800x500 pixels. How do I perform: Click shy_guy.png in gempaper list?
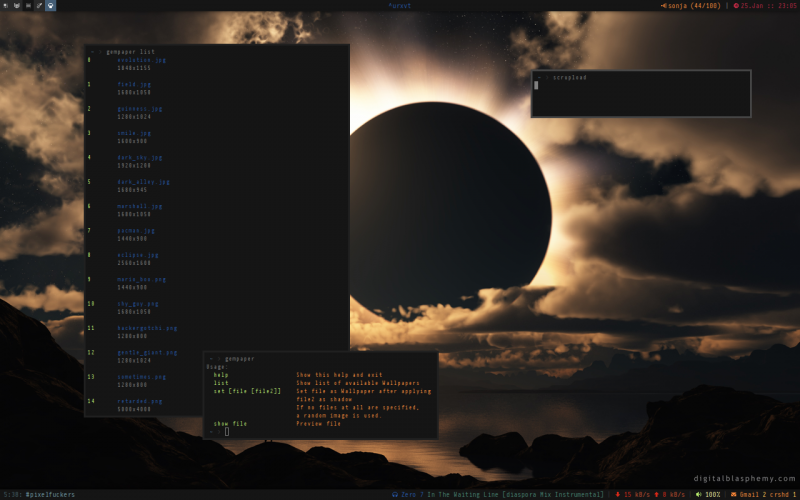138,304
